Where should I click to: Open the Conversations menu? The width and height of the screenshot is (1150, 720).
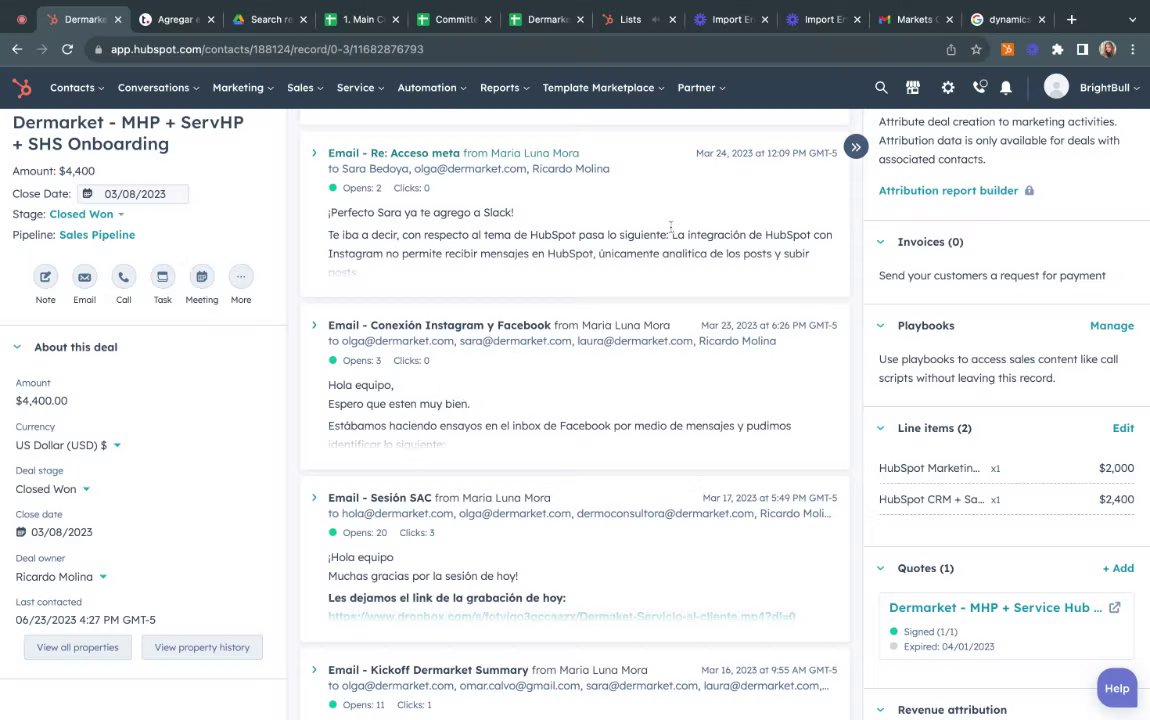tap(158, 88)
